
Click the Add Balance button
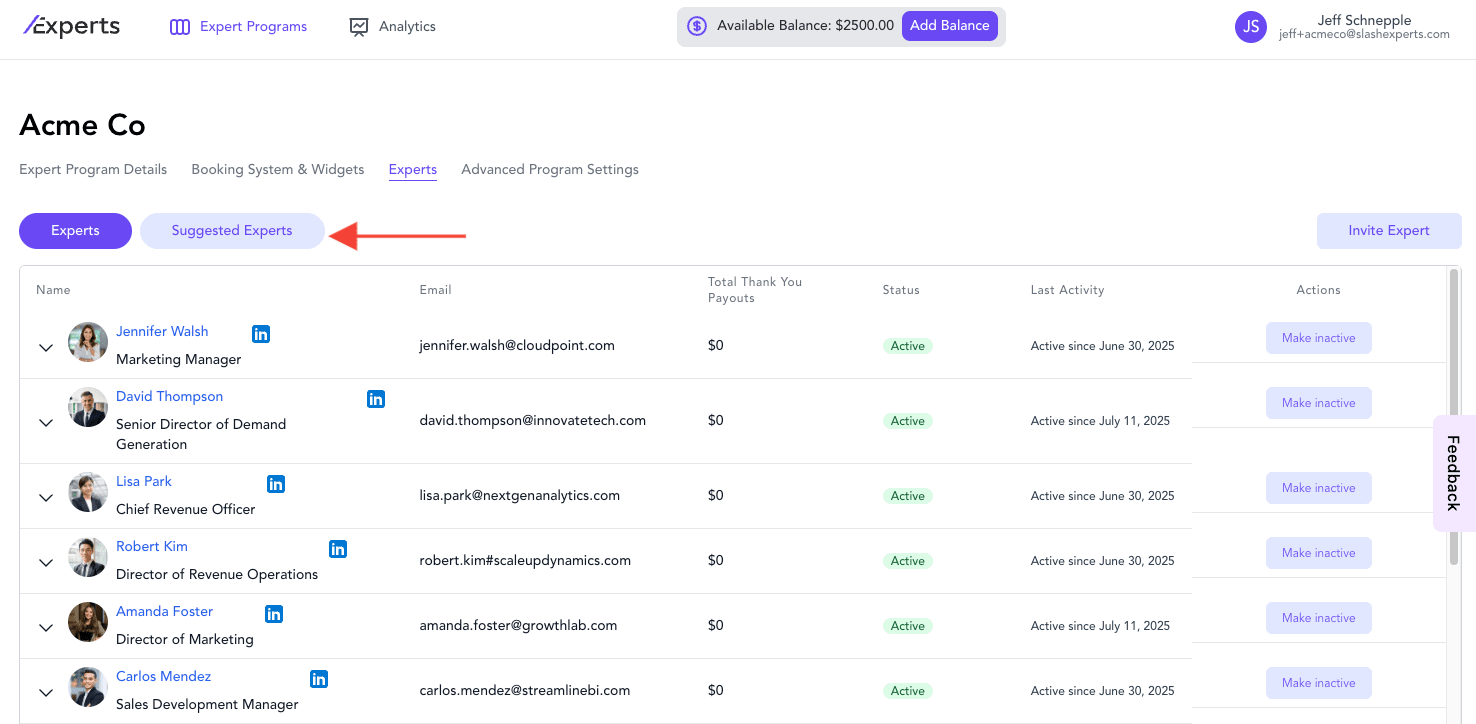[x=949, y=26]
